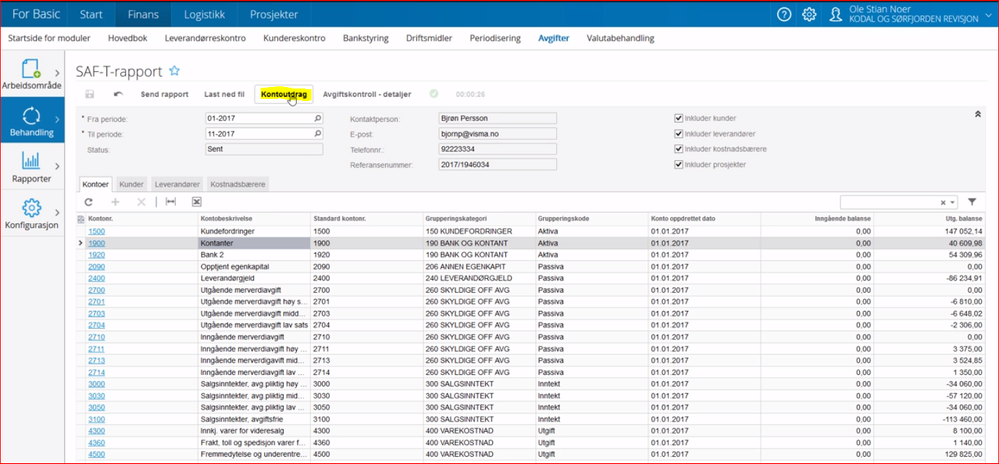
Task: Open account link 1920
Action: [x=96, y=255]
